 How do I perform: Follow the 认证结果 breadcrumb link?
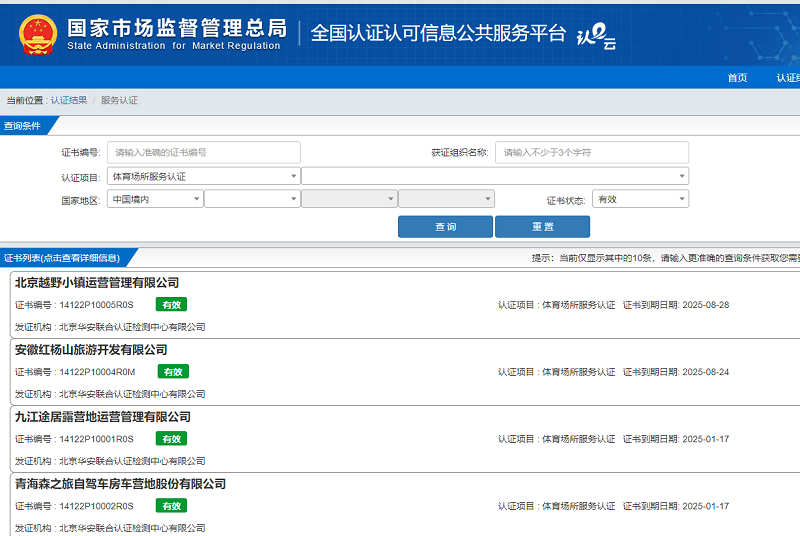coord(69,100)
